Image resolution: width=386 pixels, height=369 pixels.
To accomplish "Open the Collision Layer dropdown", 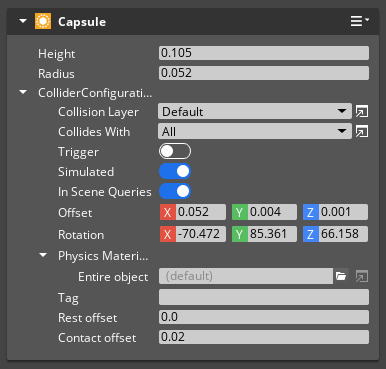I will (x=255, y=111).
